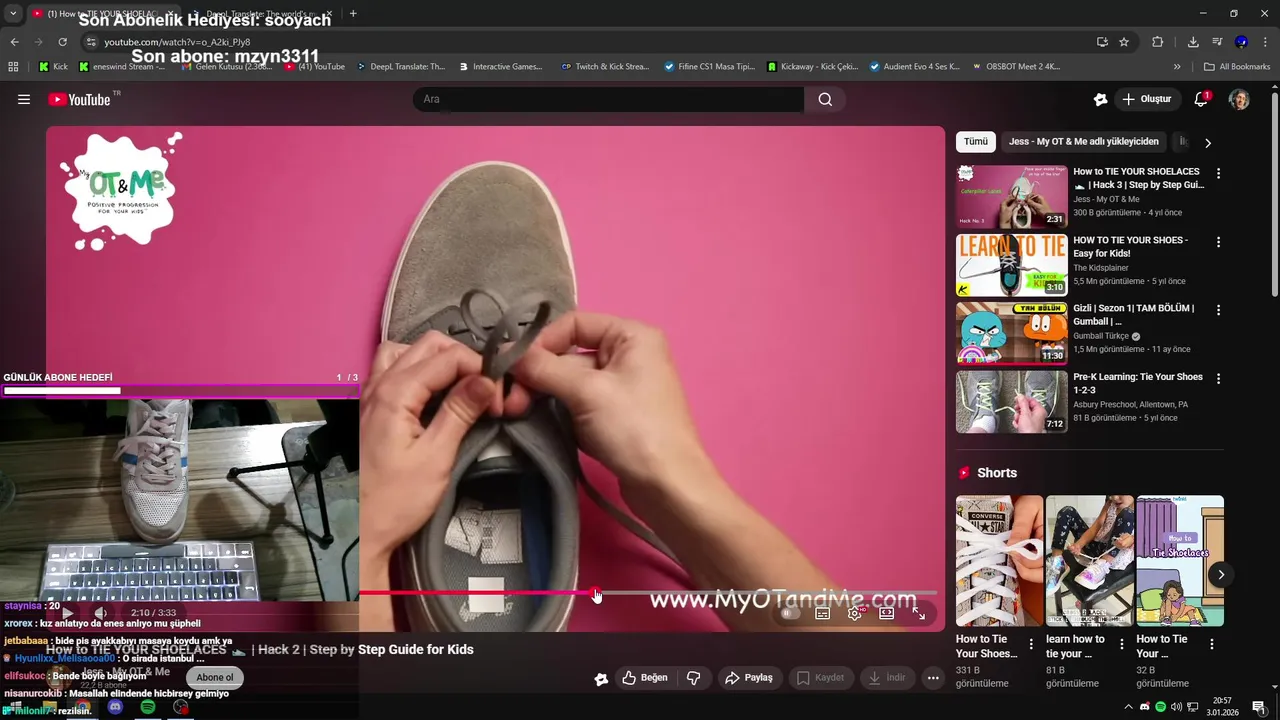
Task: Click the address bar URL
Action: [177, 42]
